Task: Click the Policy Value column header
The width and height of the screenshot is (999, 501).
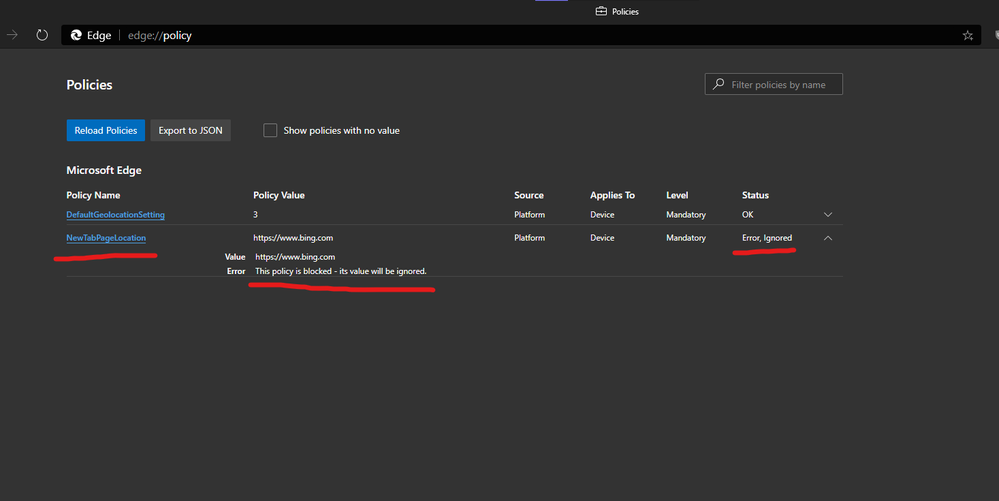Action: pos(279,195)
